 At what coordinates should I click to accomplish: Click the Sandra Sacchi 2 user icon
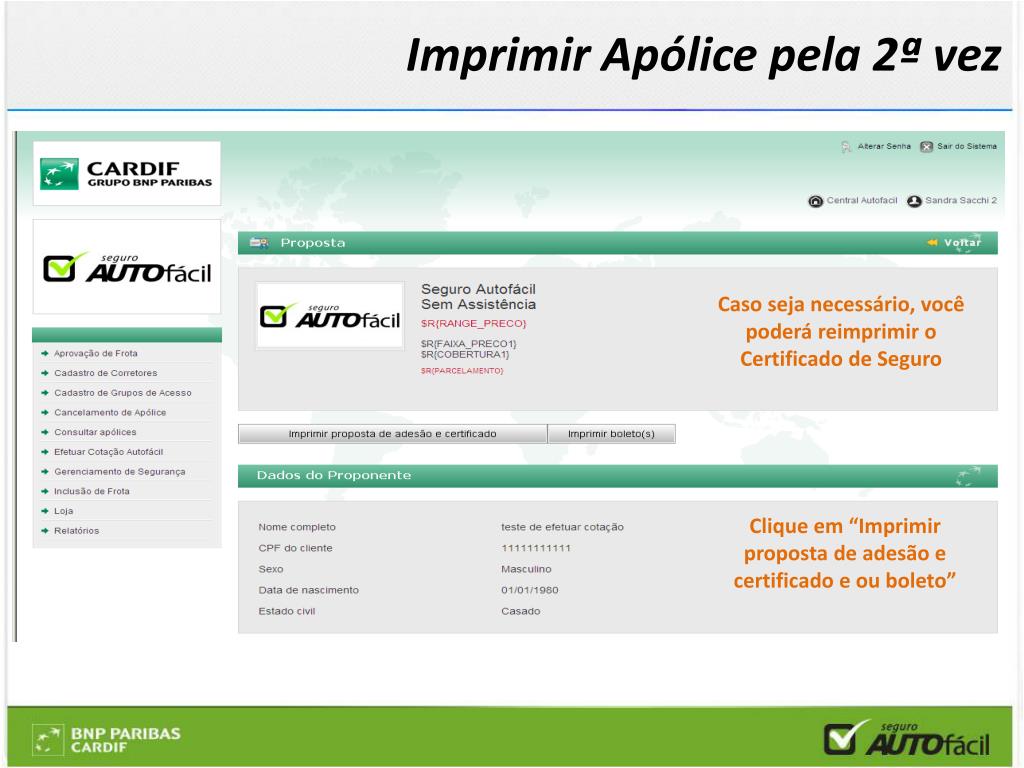click(914, 201)
